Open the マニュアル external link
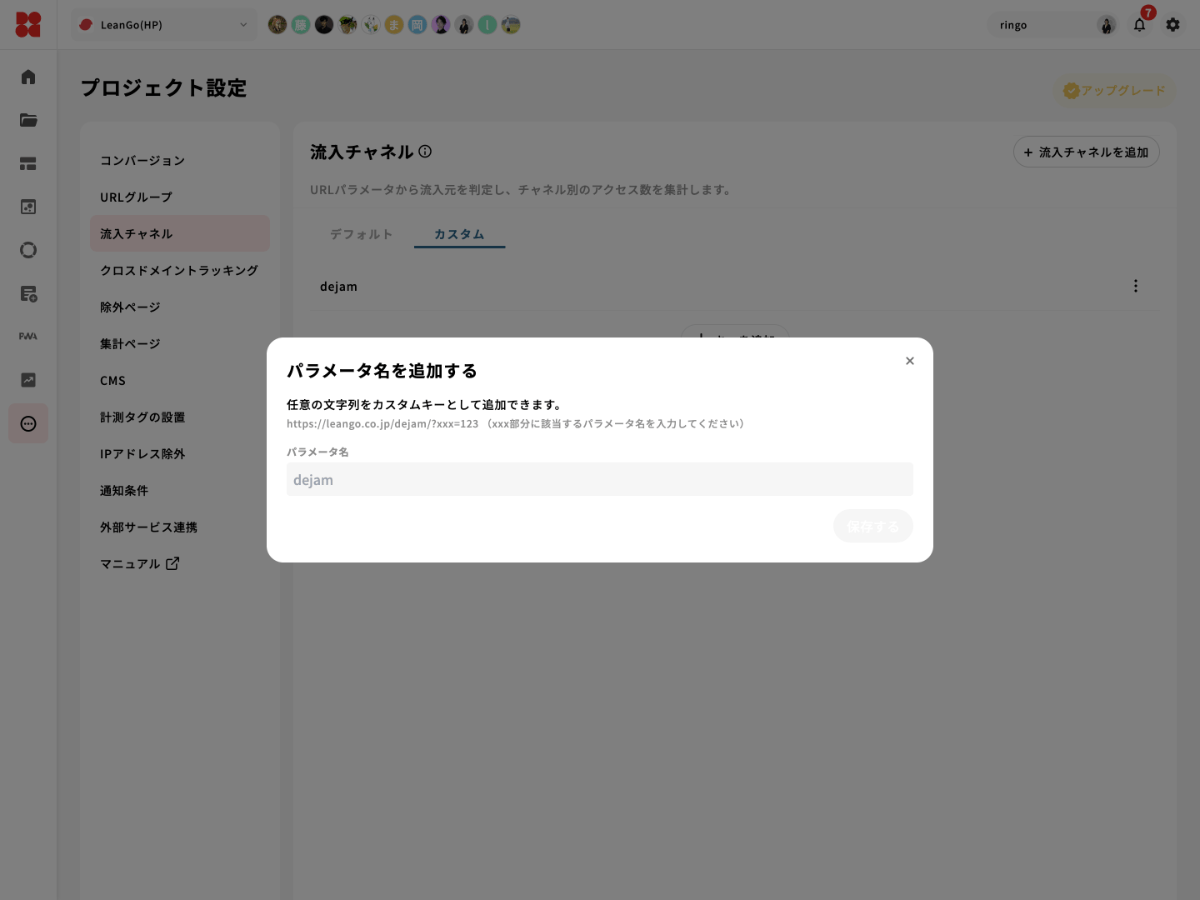Image resolution: width=1200 pixels, height=900 pixels. [x=140, y=564]
